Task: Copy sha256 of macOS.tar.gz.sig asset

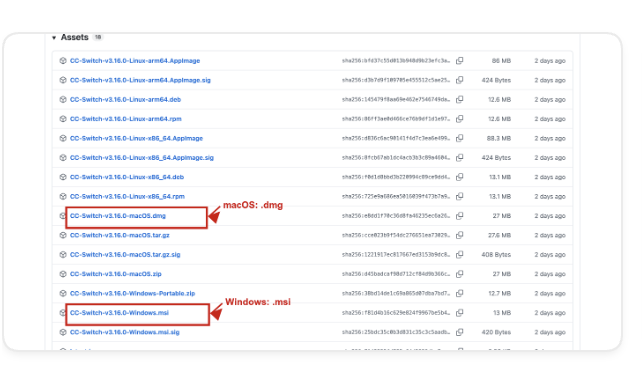Action: tap(460, 255)
